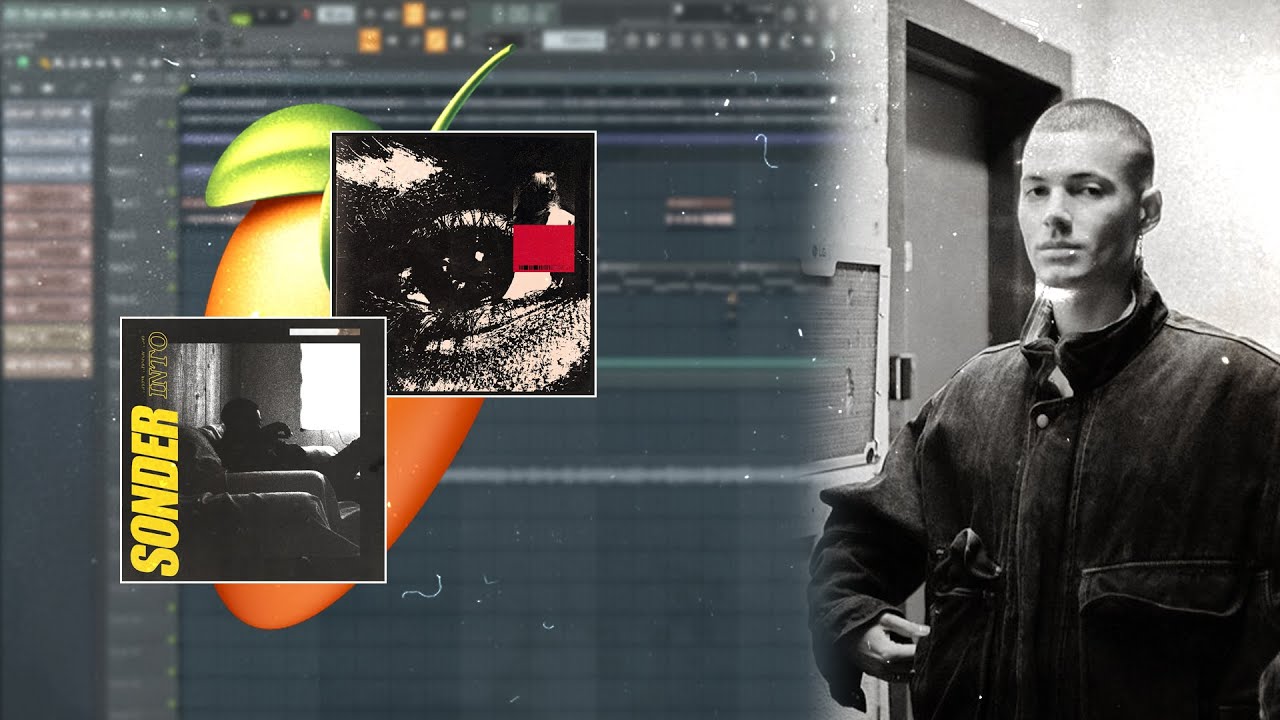This screenshot has width=1280, height=720.
Task: Click the green Pat/Song mode button
Action: click(x=241, y=17)
